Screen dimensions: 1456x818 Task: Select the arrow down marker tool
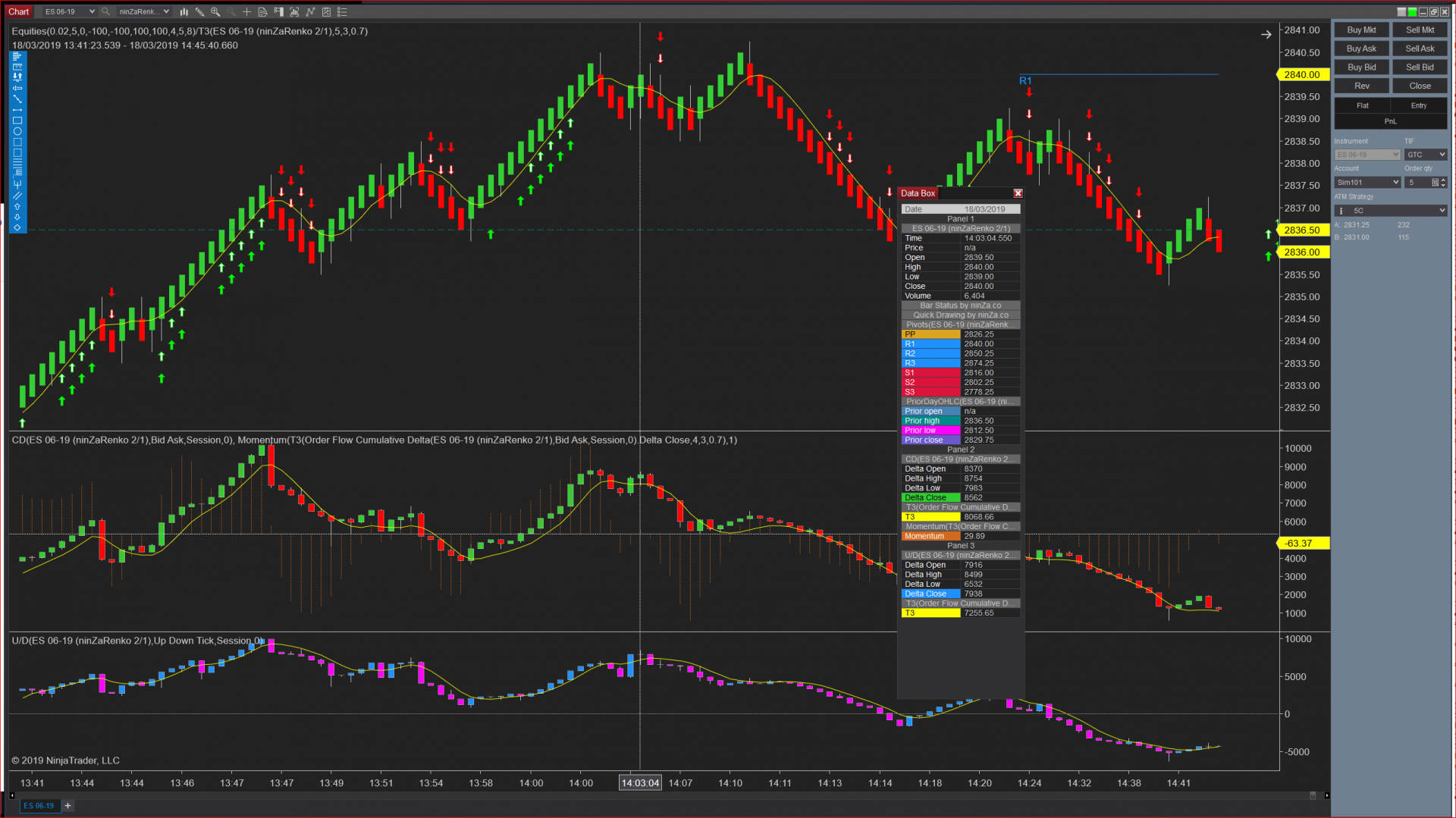coord(17,217)
